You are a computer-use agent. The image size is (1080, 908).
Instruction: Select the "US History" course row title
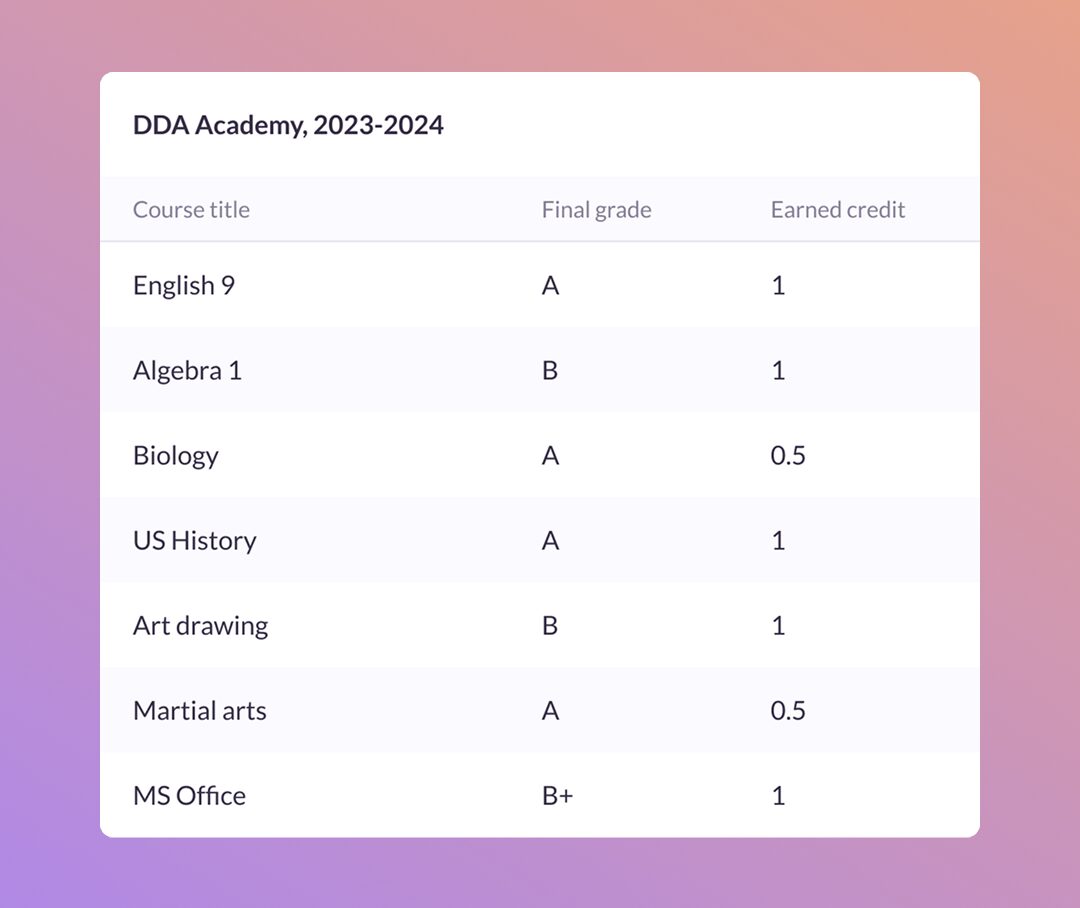[195, 541]
